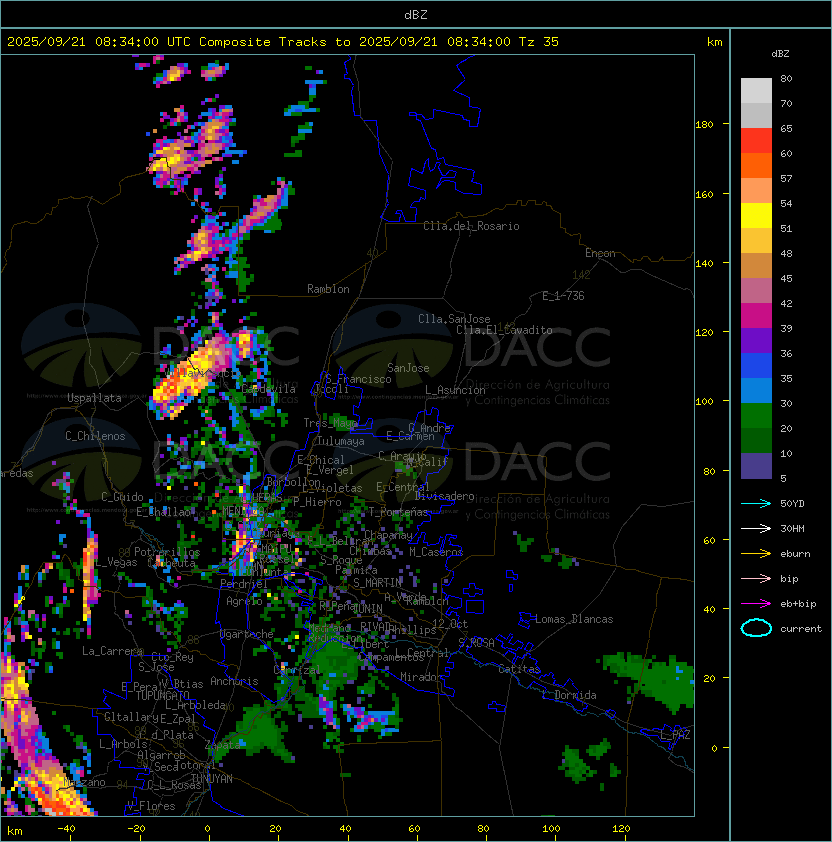Click the 65 label on the dBZ scale
The width and height of the screenshot is (832, 842).
(x=786, y=128)
